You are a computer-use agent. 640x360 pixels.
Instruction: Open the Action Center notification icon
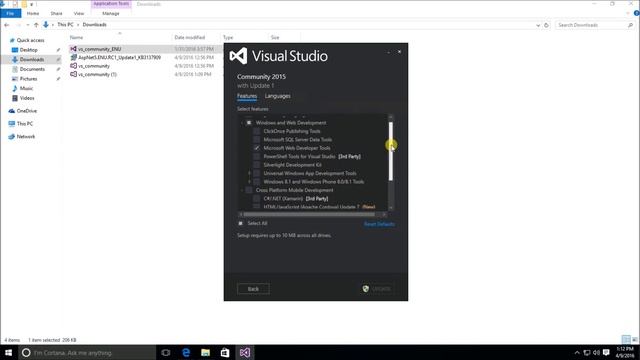click(606, 353)
